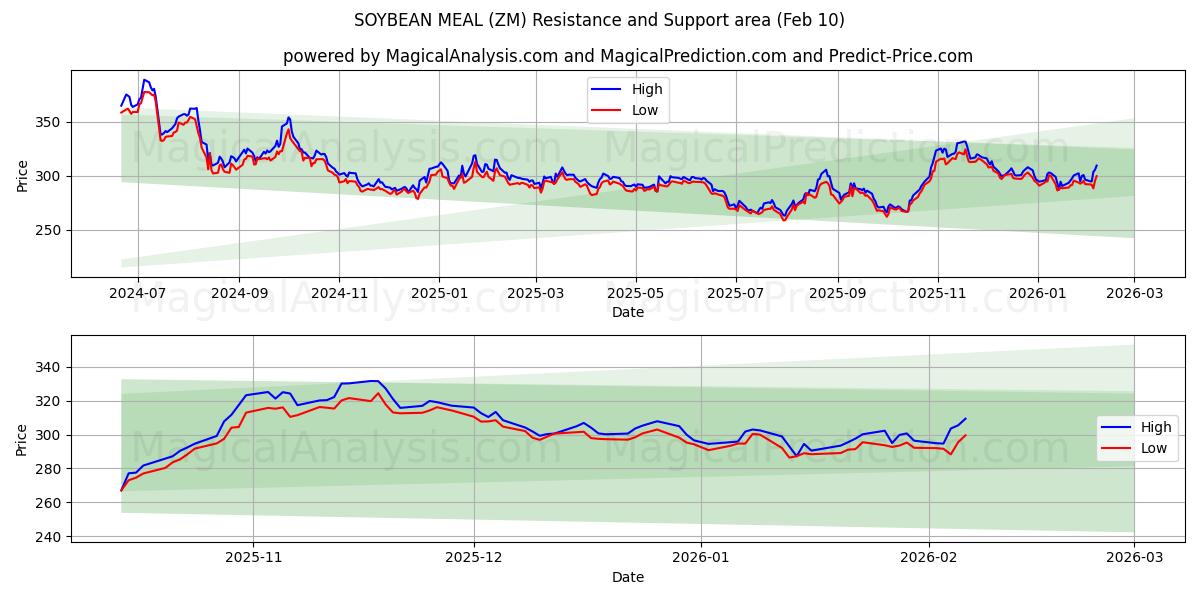Click the blue High line sample in bottom legend

(1117, 426)
